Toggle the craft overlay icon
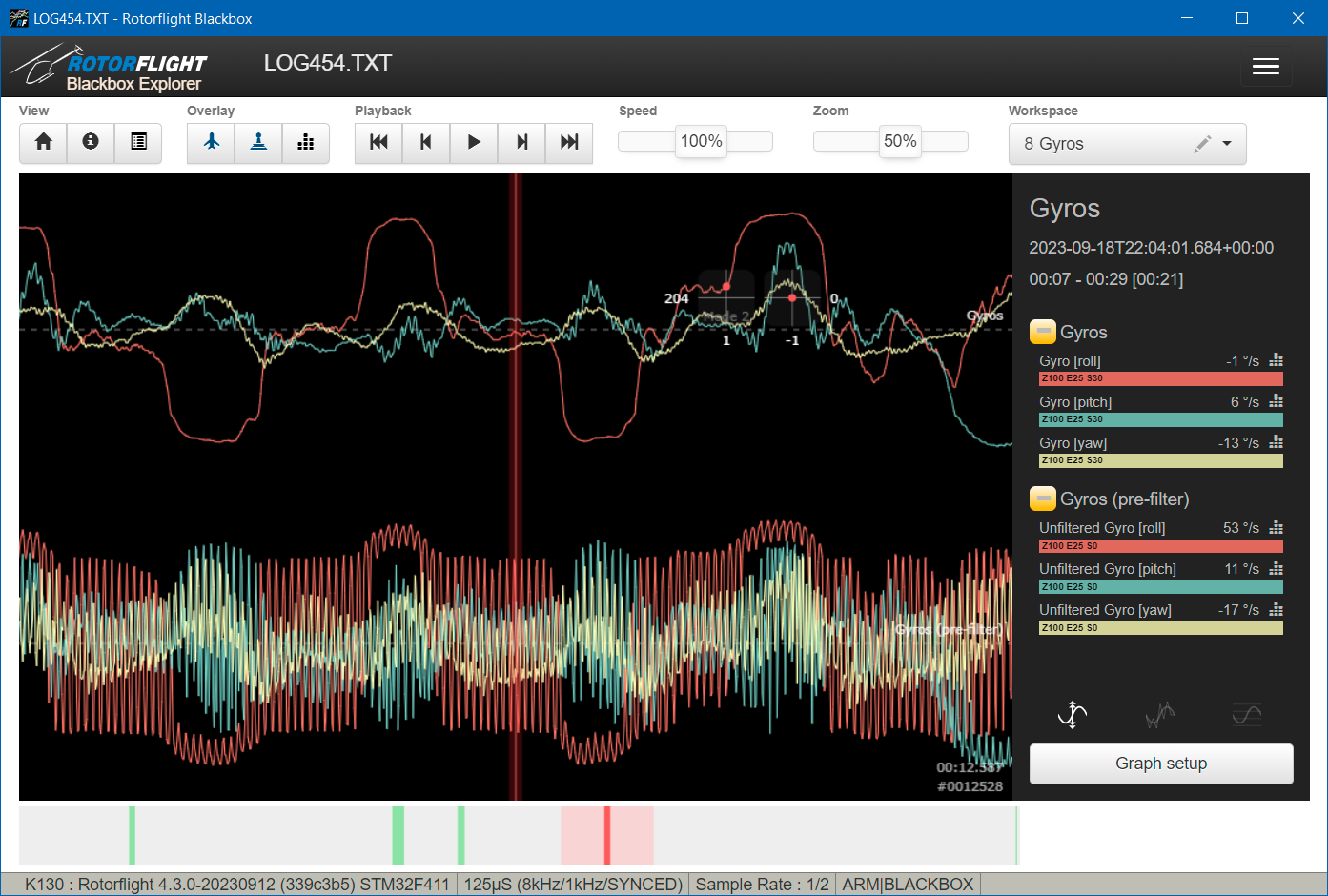This screenshot has width=1328, height=896. click(211, 142)
